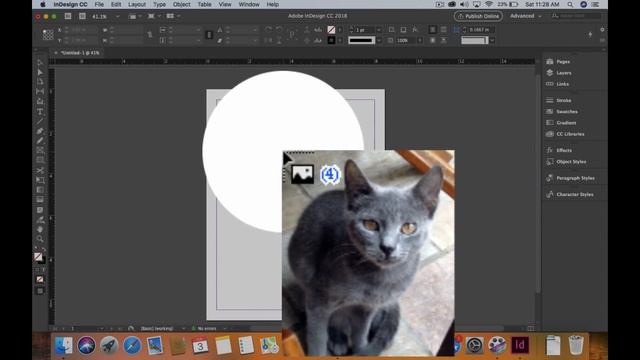Select the Scissors tool
The width and height of the screenshot is (640, 360).
40,170
